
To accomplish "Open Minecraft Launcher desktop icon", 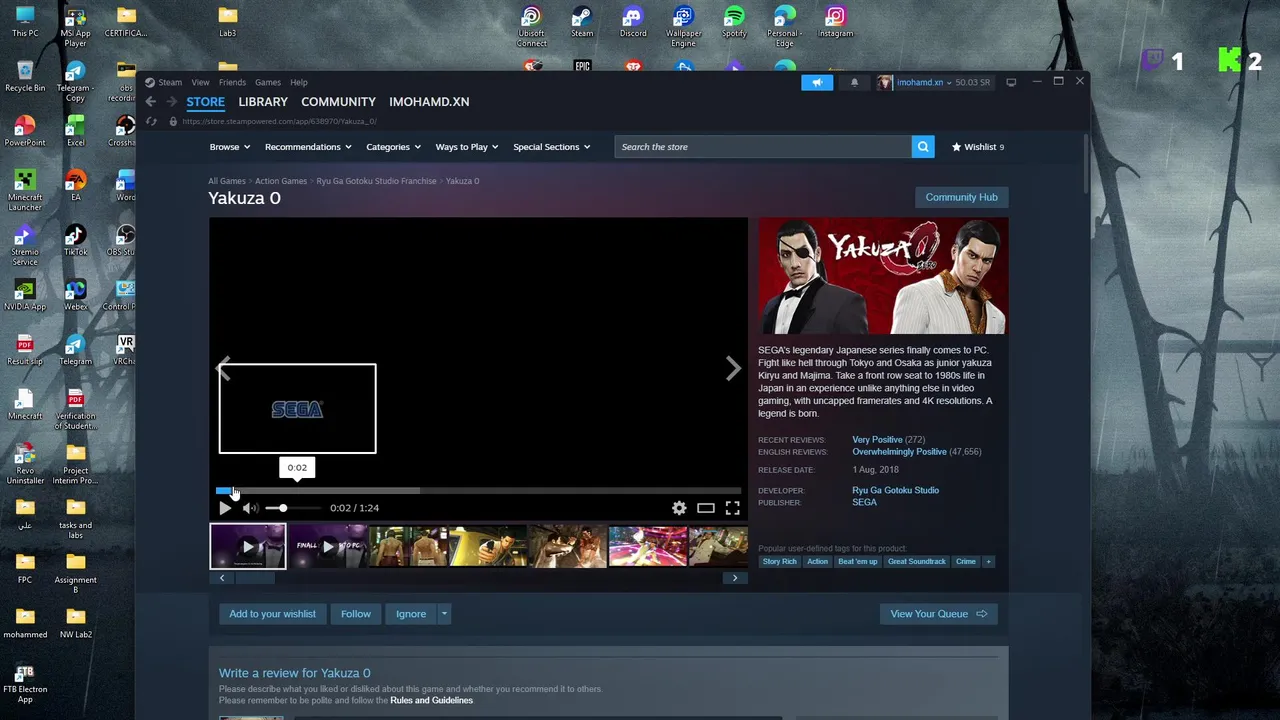I will click(25, 190).
